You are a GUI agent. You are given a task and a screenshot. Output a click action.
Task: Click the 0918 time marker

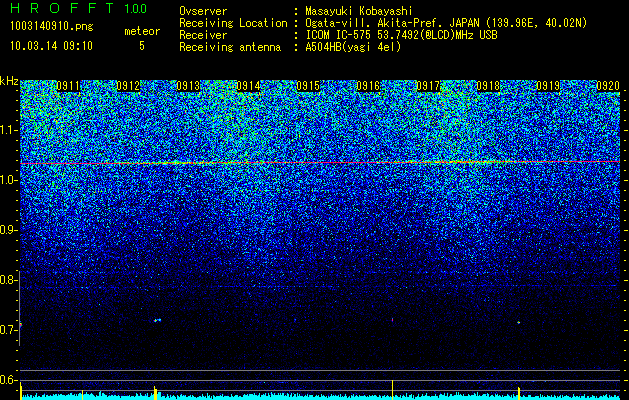click(x=488, y=86)
